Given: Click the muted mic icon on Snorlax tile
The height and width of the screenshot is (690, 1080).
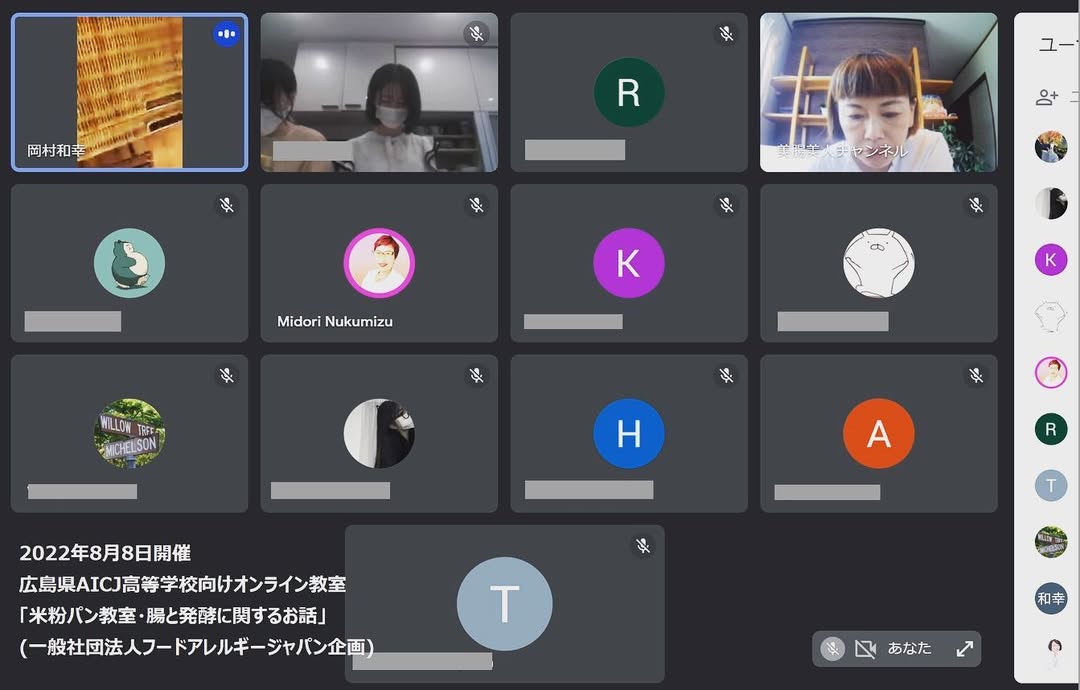Looking at the screenshot, I should [x=227, y=205].
